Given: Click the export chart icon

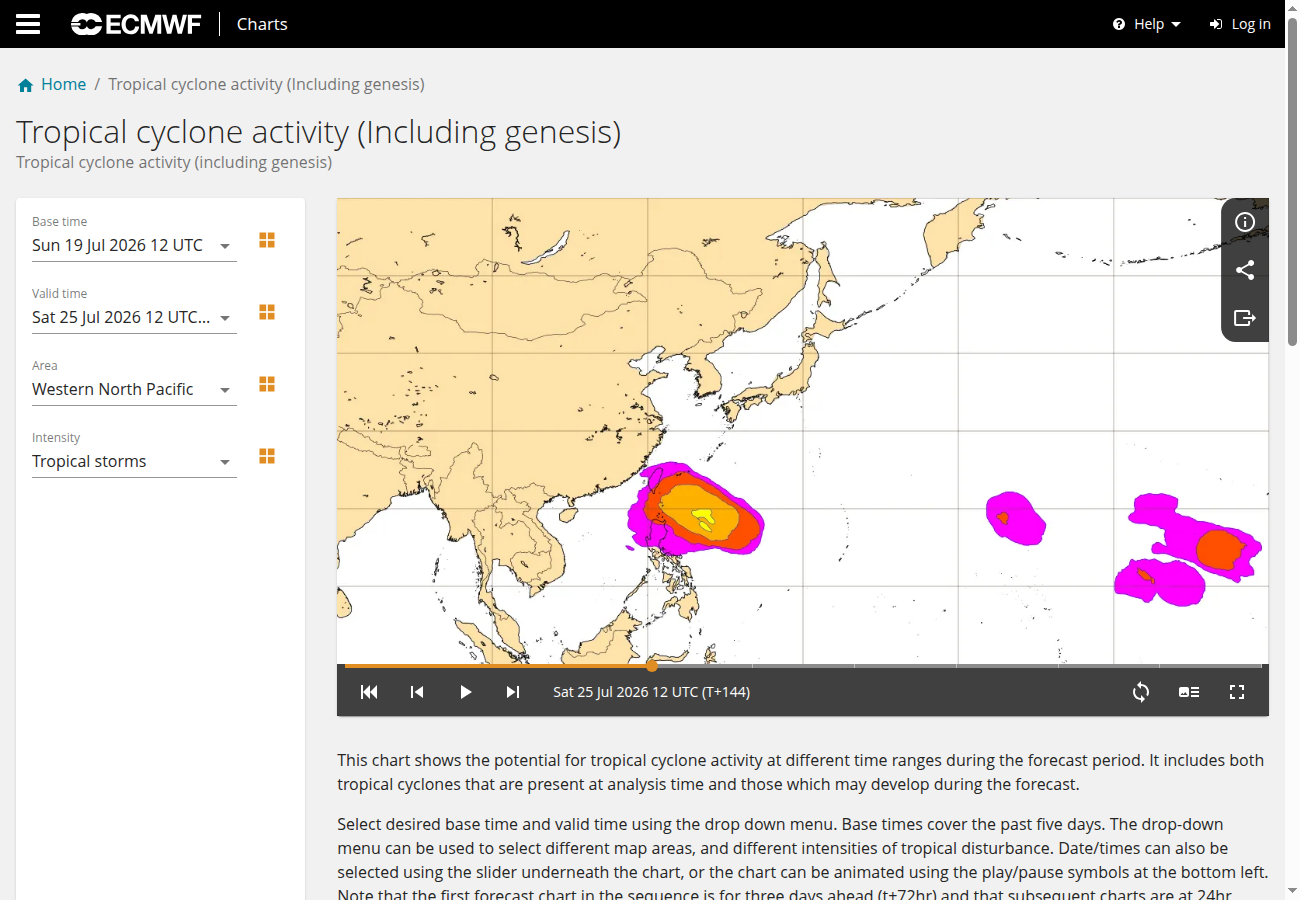Looking at the screenshot, I should [1245, 318].
